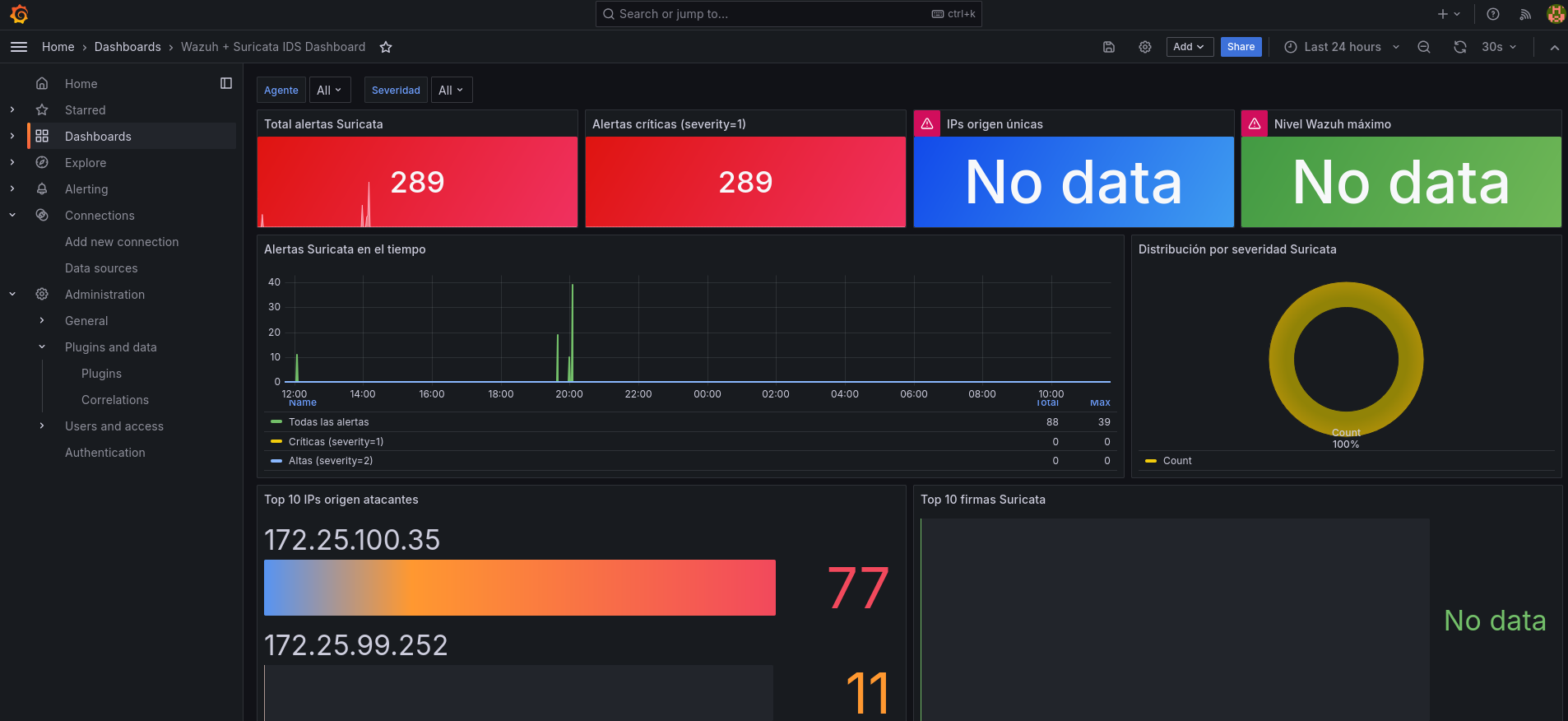Viewport: 1568px width, 721px height.
Task: Refresh the dashboard with the refresh icon
Action: (1460, 47)
